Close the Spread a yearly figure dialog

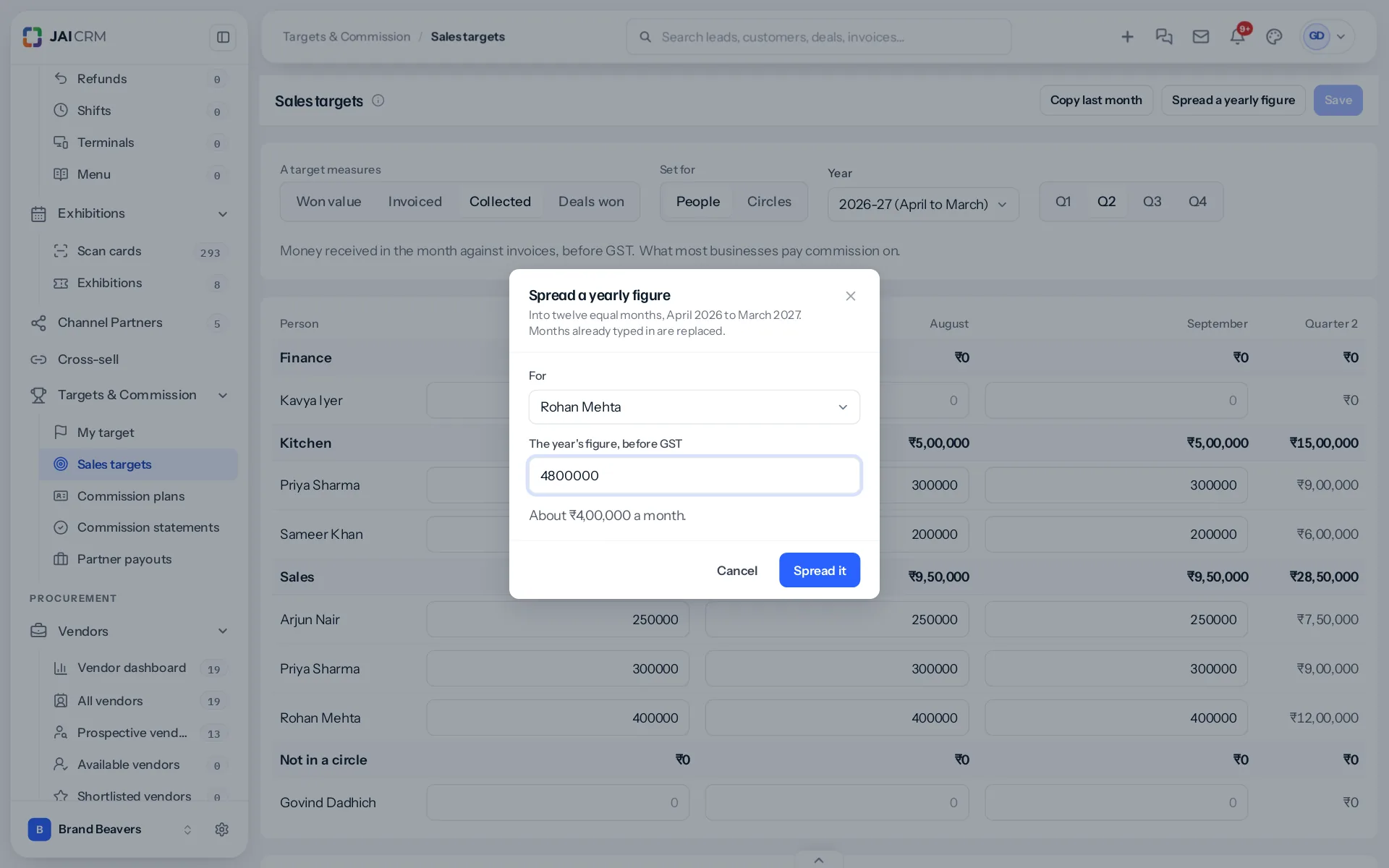[851, 296]
